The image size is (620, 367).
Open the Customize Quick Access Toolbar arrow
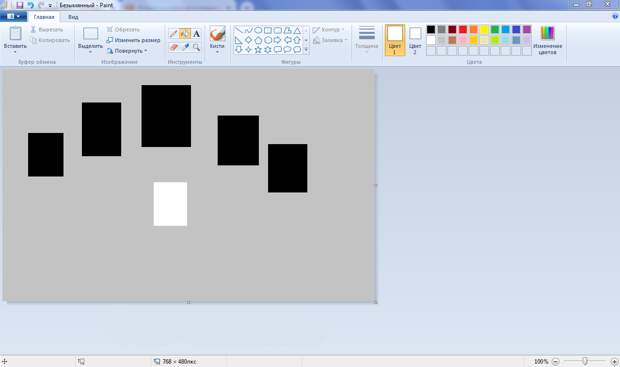coord(50,6)
